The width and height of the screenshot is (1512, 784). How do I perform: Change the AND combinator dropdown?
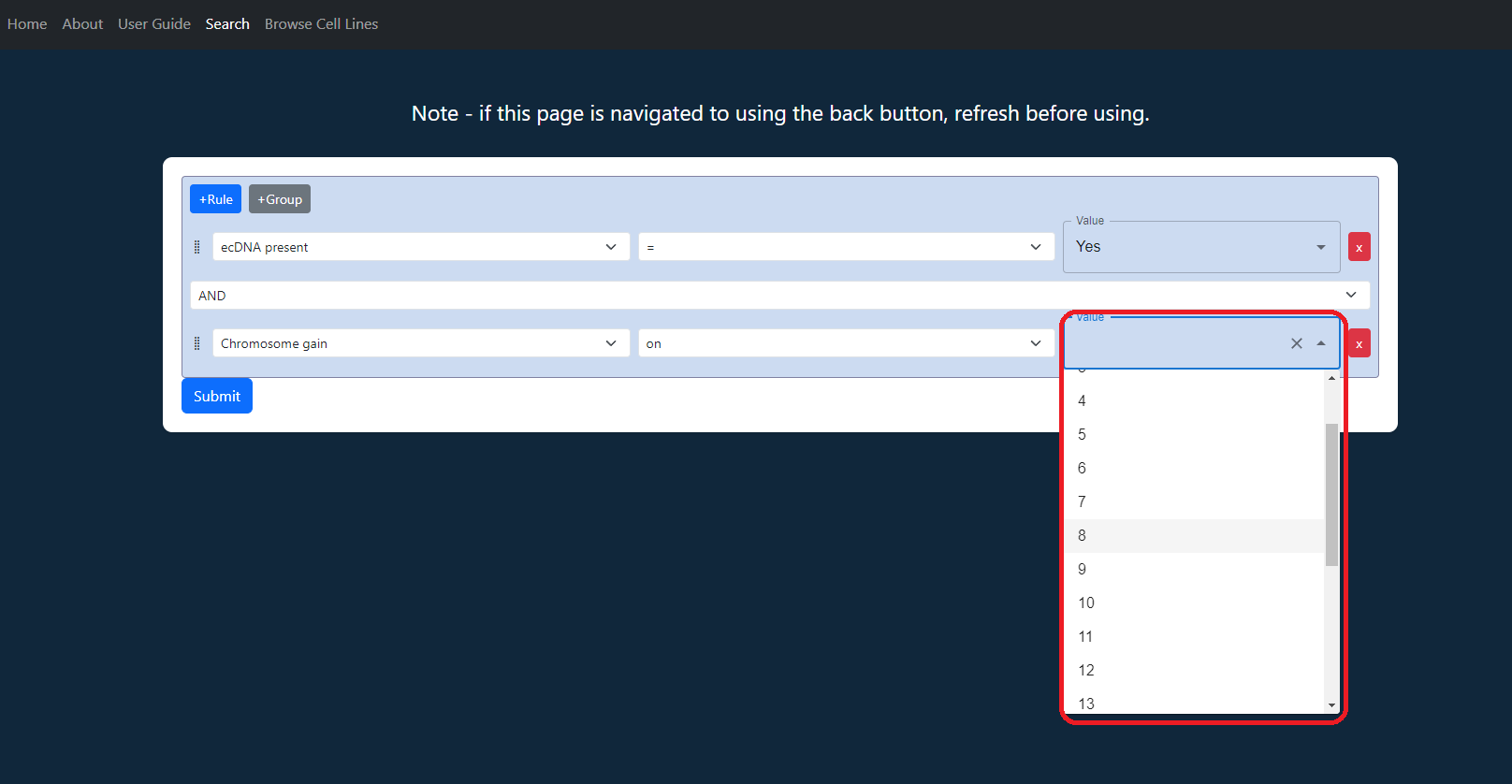pyautogui.click(x=780, y=296)
